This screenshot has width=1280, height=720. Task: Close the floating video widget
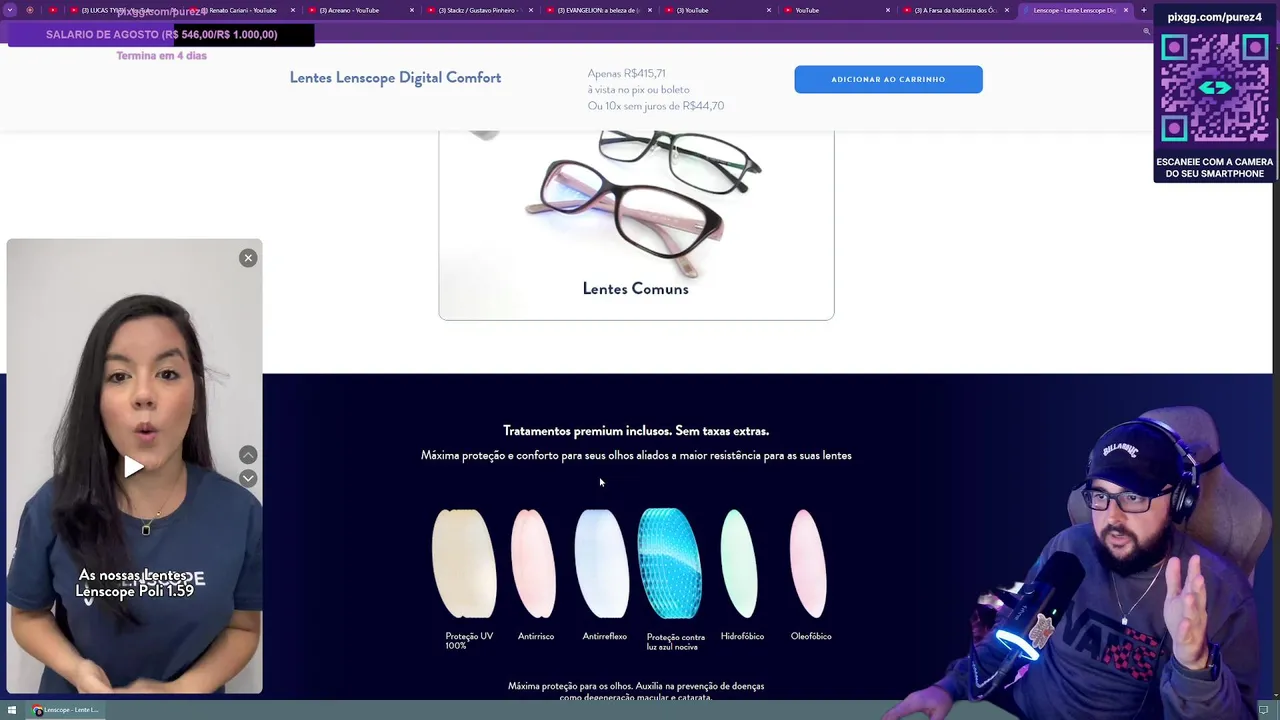coord(248,258)
